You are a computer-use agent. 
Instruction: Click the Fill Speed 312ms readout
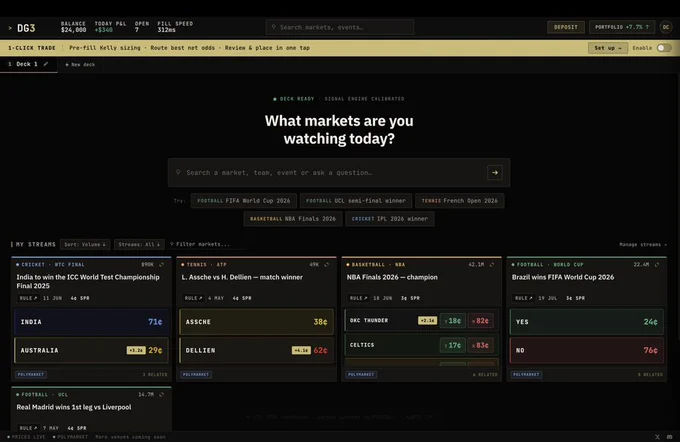click(x=175, y=27)
